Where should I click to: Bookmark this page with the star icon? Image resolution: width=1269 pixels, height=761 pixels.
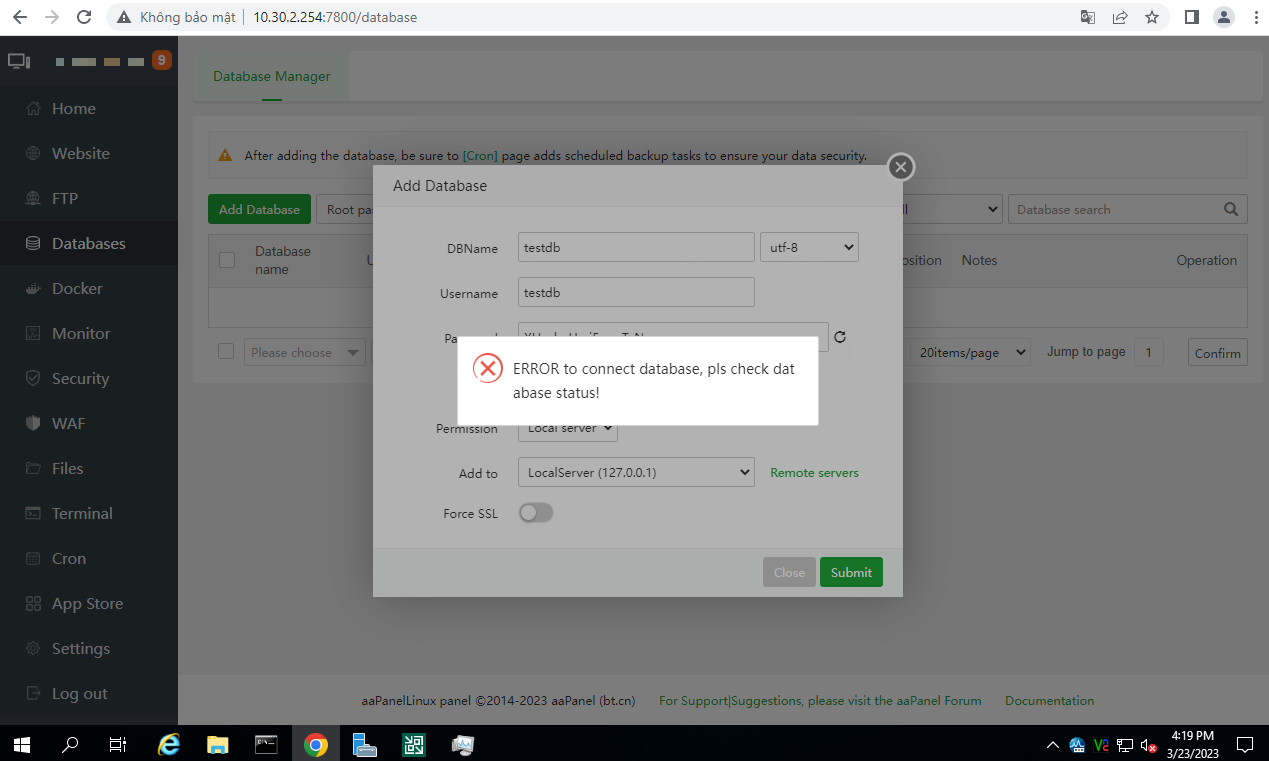(1152, 17)
